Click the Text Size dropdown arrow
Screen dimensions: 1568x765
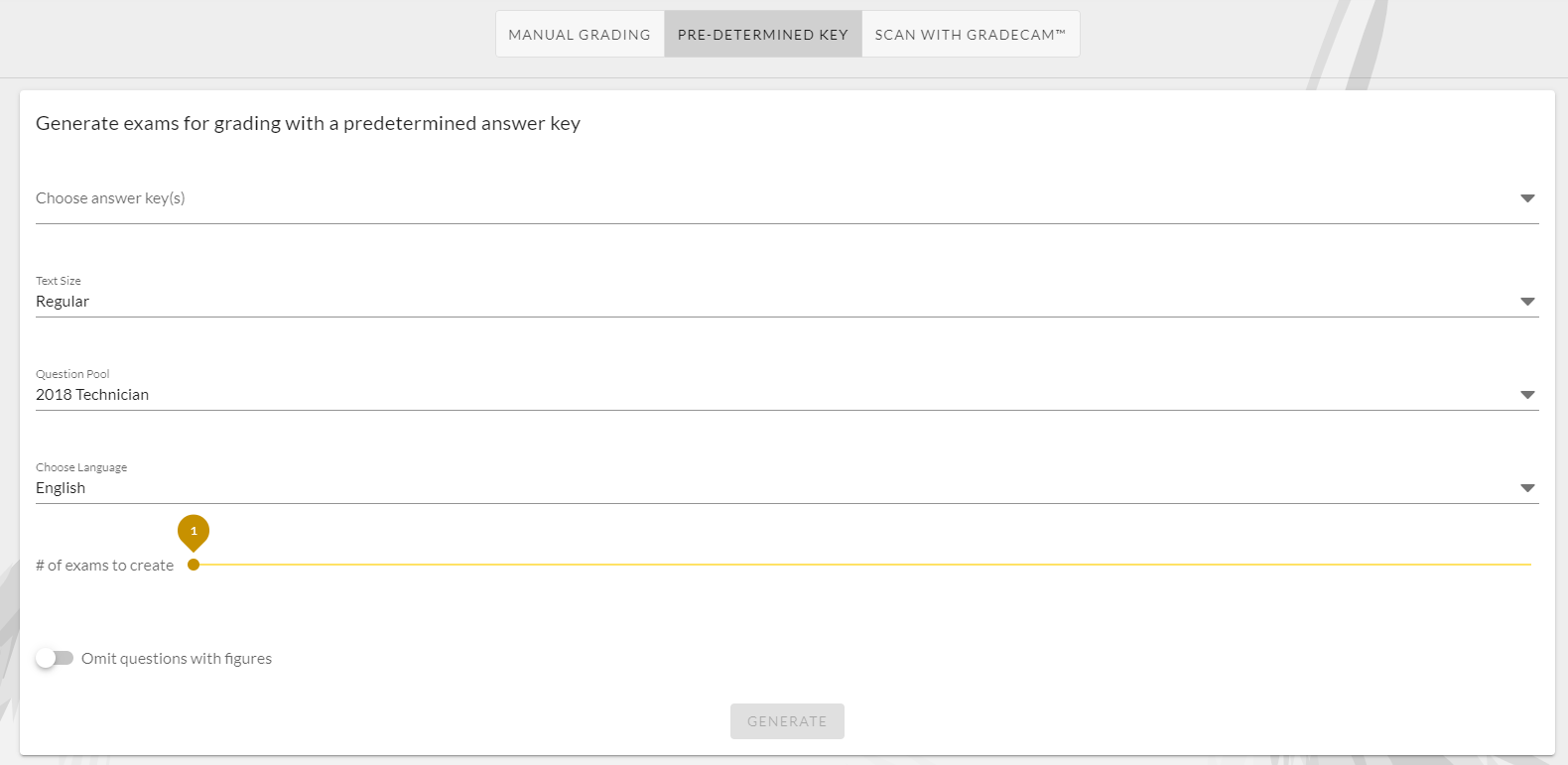(x=1527, y=301)
